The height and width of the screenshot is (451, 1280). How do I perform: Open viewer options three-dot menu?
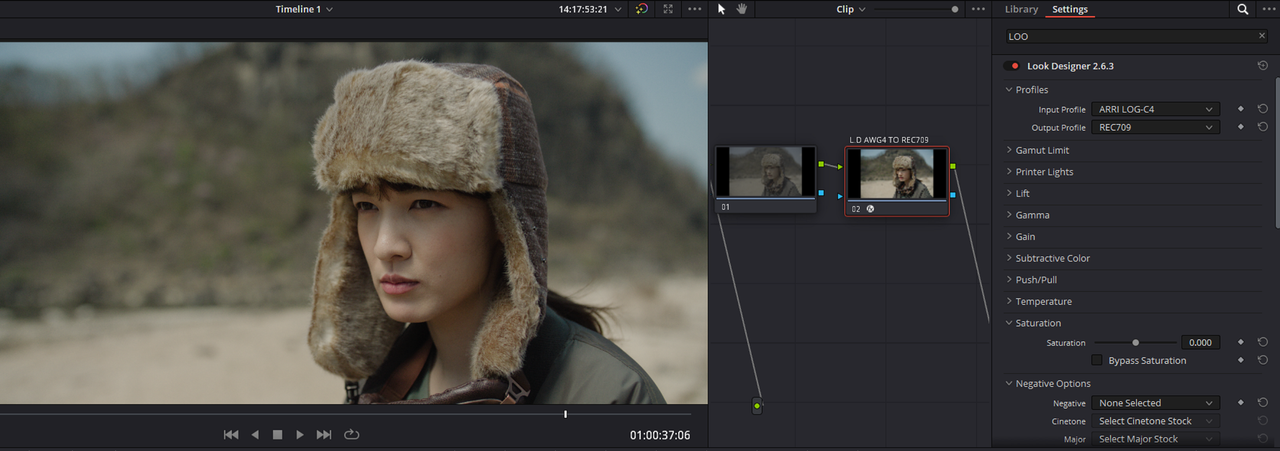tap(695, 9)
